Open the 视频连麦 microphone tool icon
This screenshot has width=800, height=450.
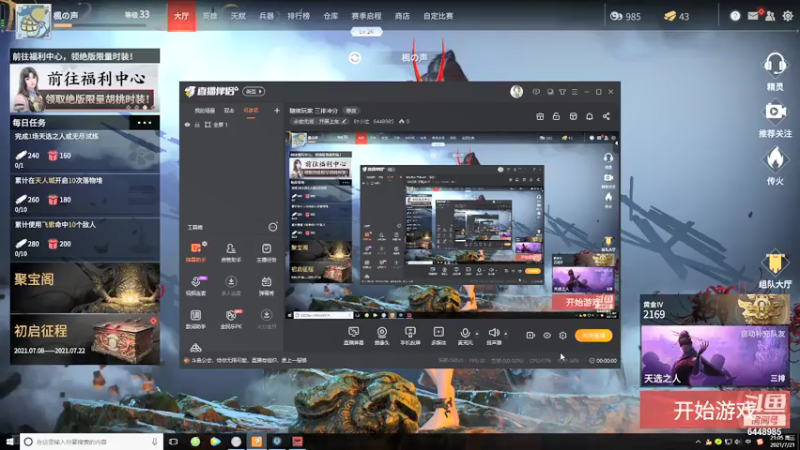click(196, 286)
